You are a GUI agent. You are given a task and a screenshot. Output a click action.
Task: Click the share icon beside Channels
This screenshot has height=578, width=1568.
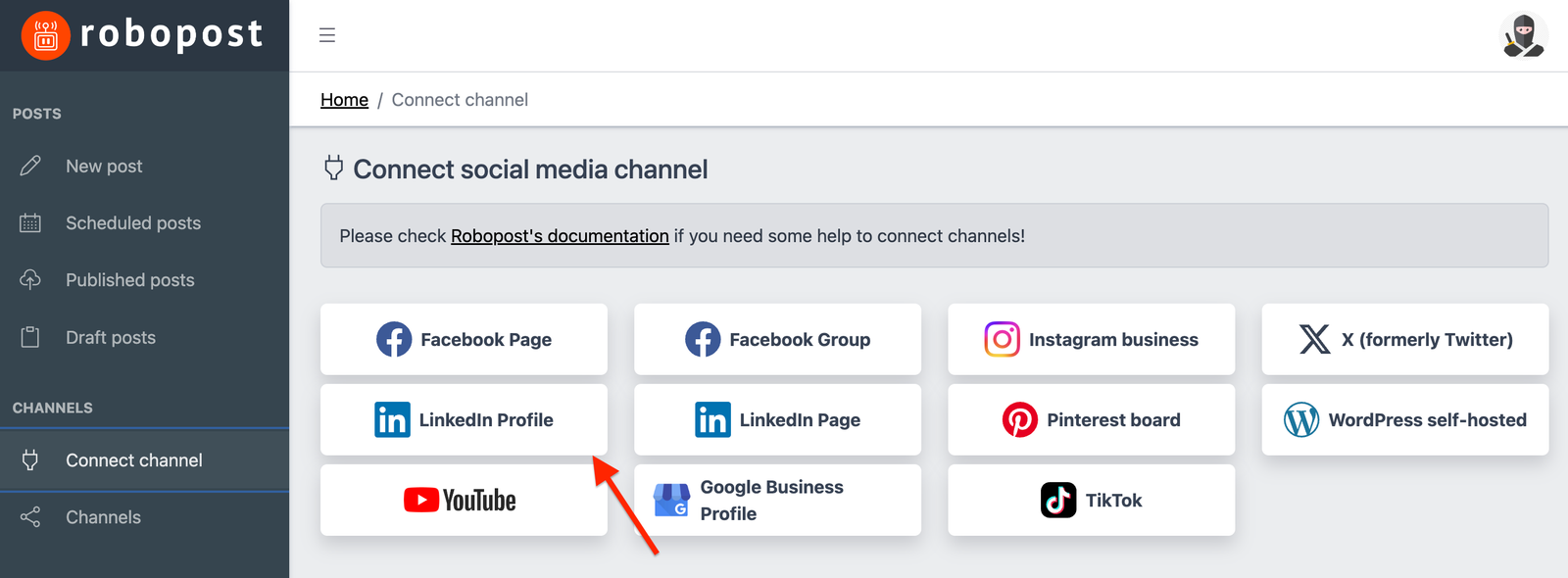(x=30, y=517)
